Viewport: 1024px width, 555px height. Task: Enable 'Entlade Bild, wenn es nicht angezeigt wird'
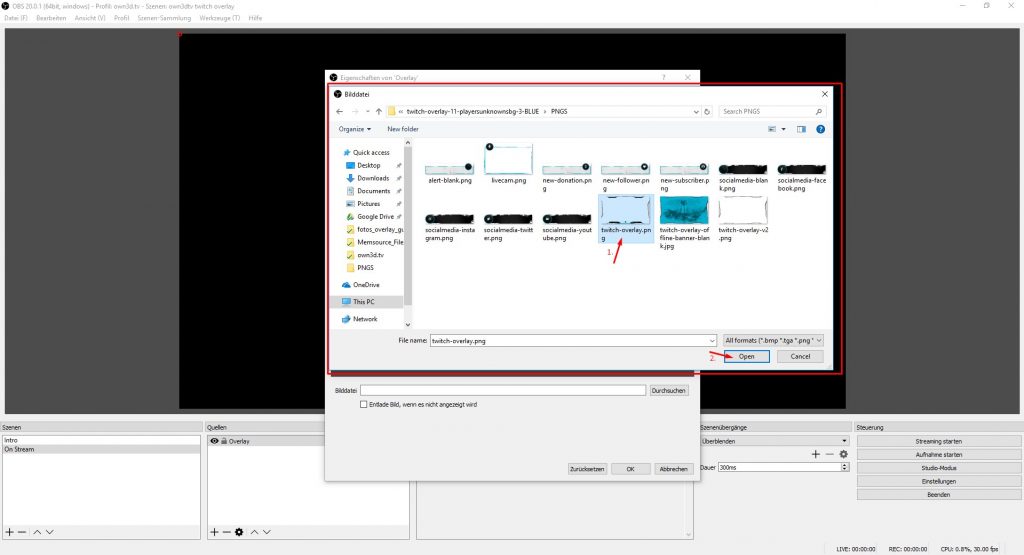[x=364, y=405]
